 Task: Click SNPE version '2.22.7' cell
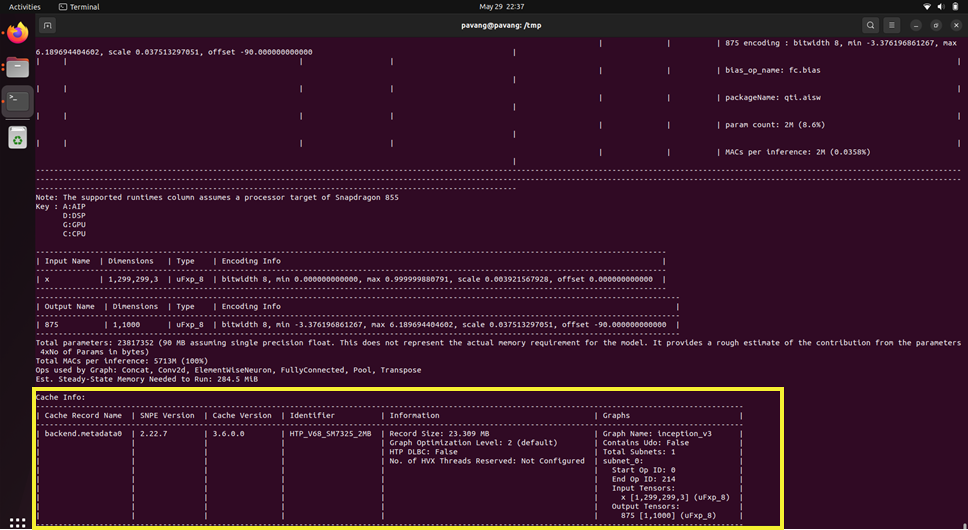(x=154, y=433)
